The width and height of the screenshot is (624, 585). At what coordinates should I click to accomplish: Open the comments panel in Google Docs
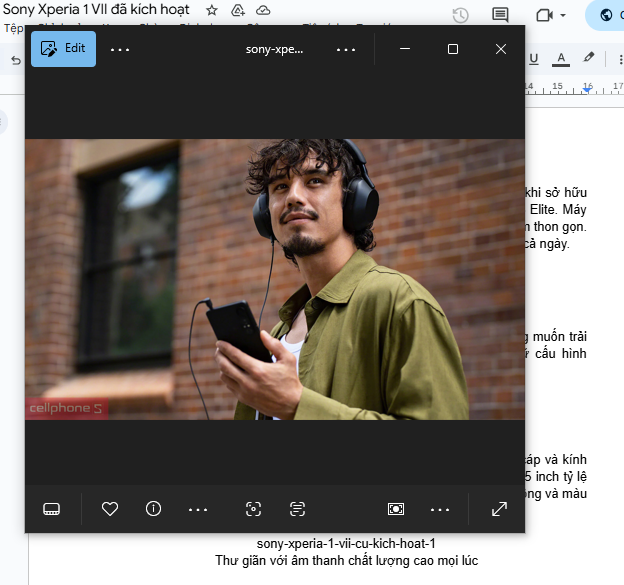tap(500, 15)
